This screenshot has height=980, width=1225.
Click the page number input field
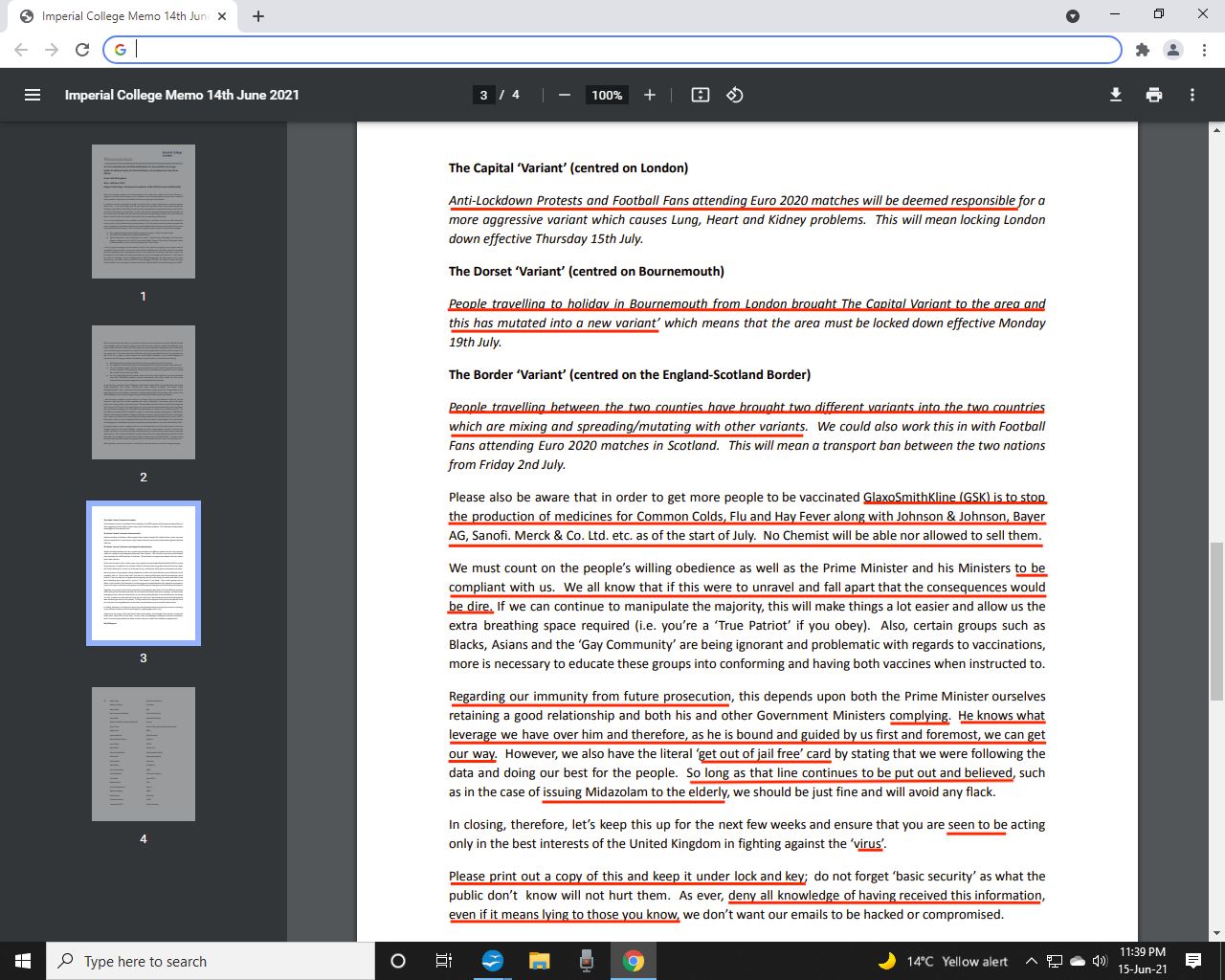484,95
